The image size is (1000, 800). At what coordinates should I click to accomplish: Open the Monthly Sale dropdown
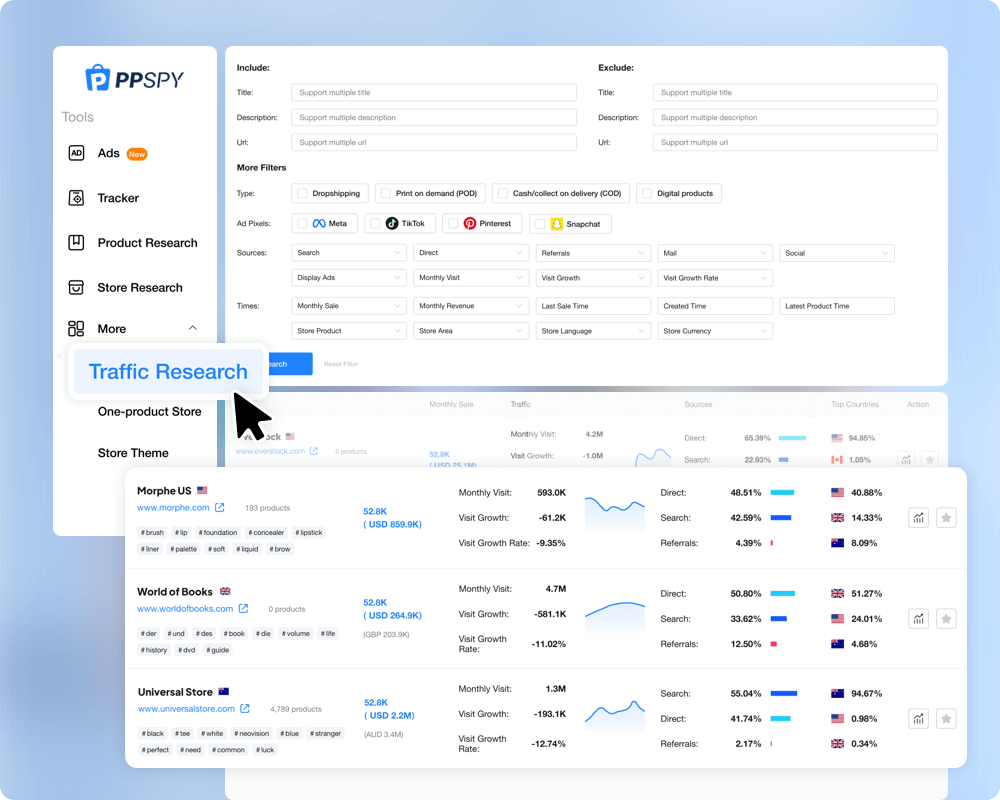click(x=349, y=306)
